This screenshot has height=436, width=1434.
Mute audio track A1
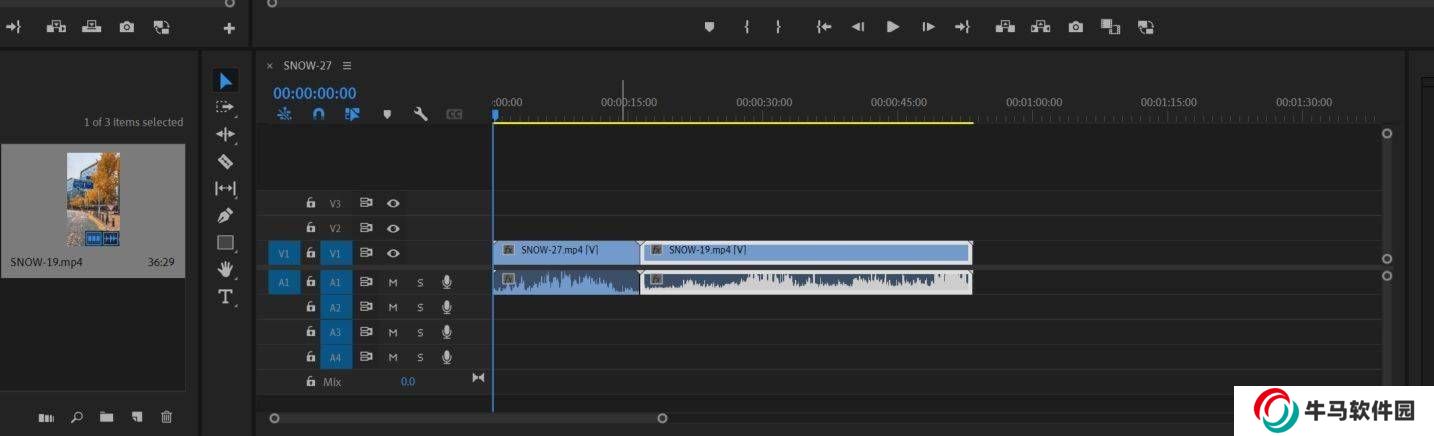coord(393,283)
